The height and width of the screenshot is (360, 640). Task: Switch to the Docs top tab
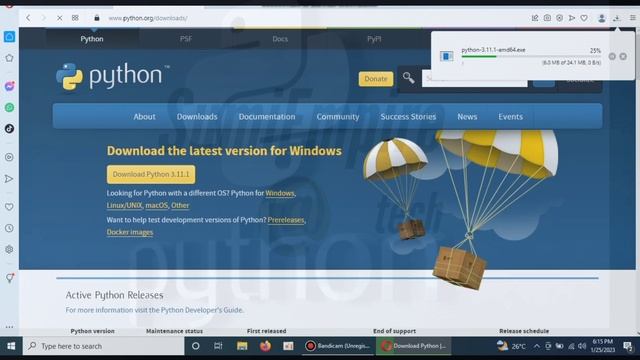click(x=280, y=39)
